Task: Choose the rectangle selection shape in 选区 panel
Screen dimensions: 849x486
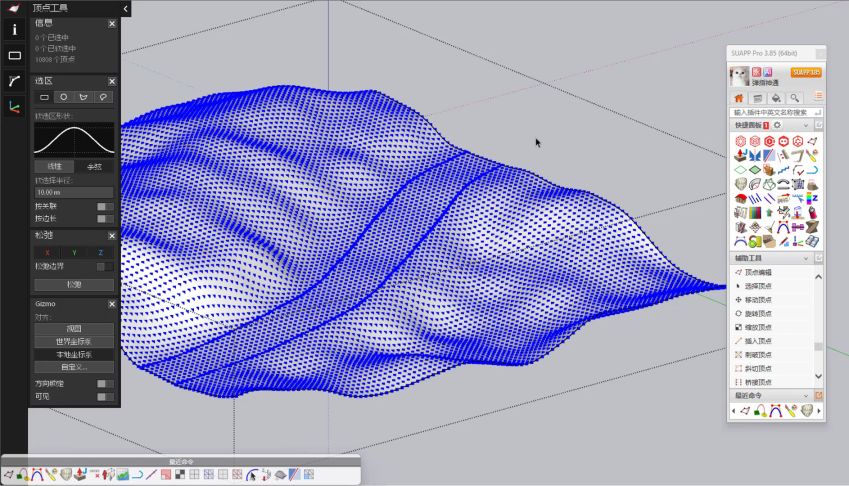Action: [44, 97]
